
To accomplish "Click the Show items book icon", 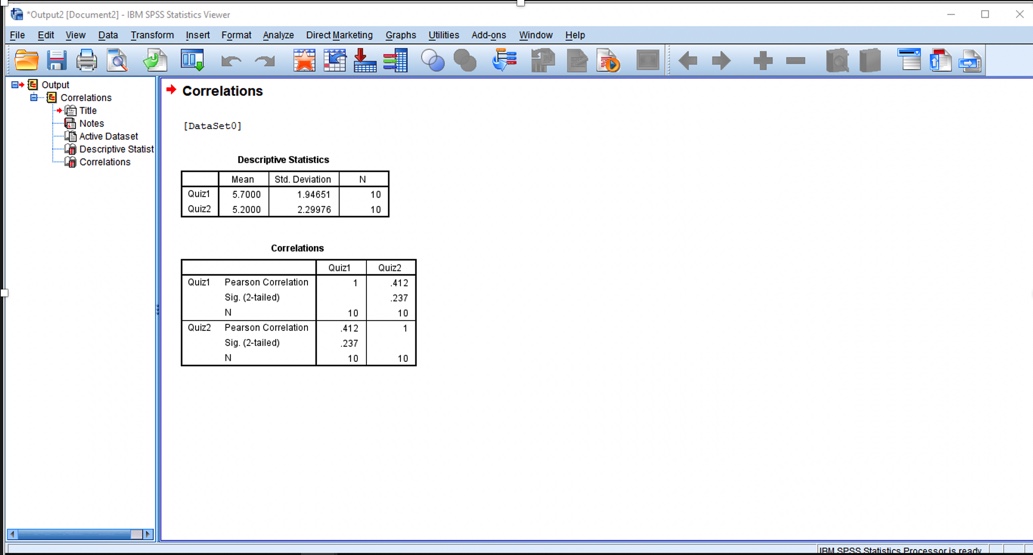I will (837, 61).
